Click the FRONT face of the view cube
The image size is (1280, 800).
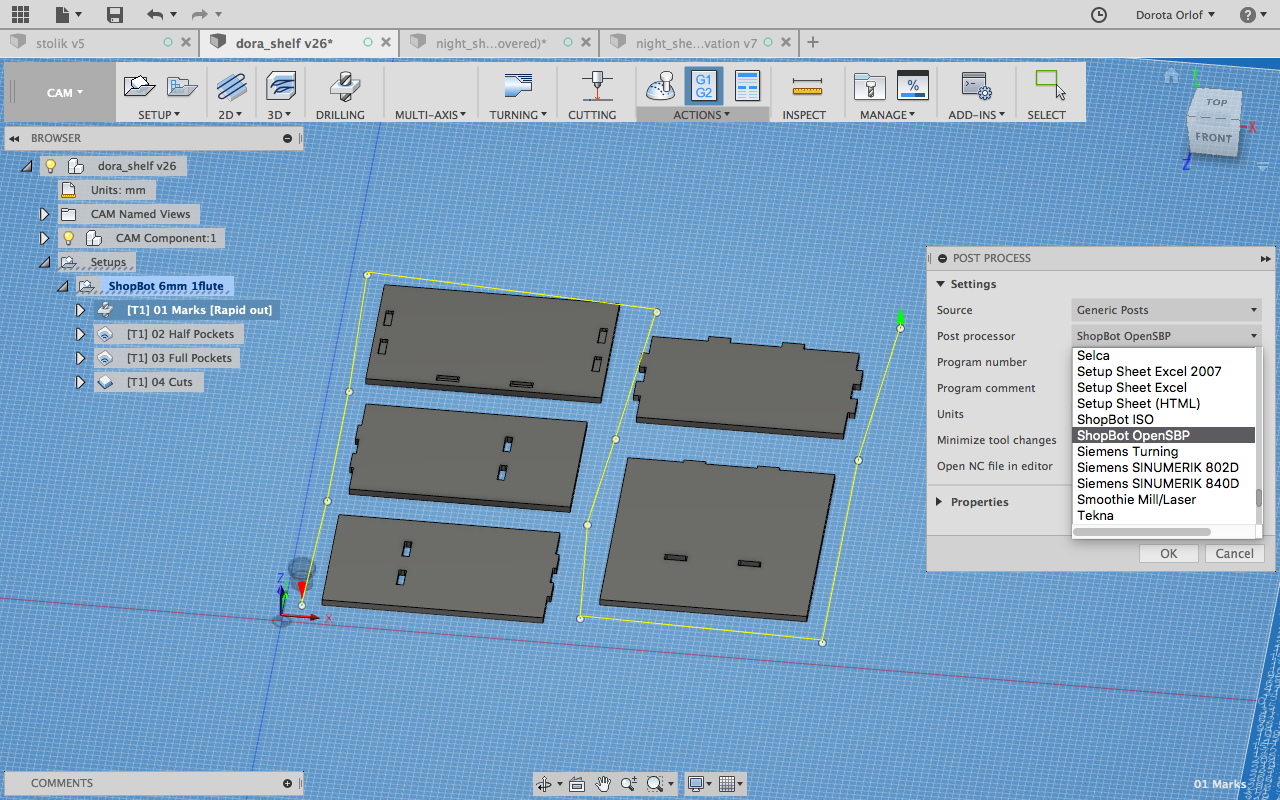pyautogui.click(x=1213, y=137)
